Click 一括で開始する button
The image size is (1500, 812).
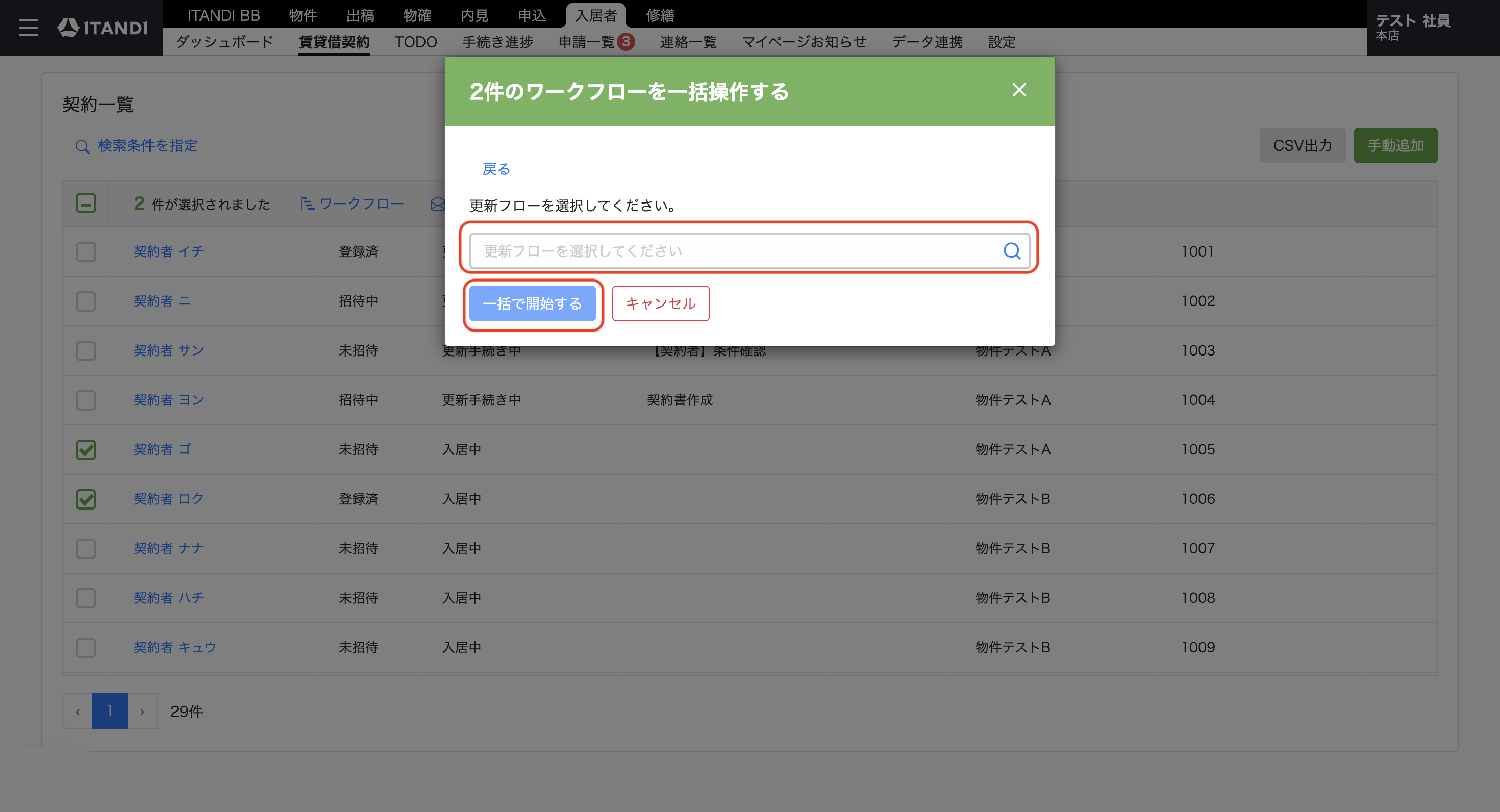532,303
